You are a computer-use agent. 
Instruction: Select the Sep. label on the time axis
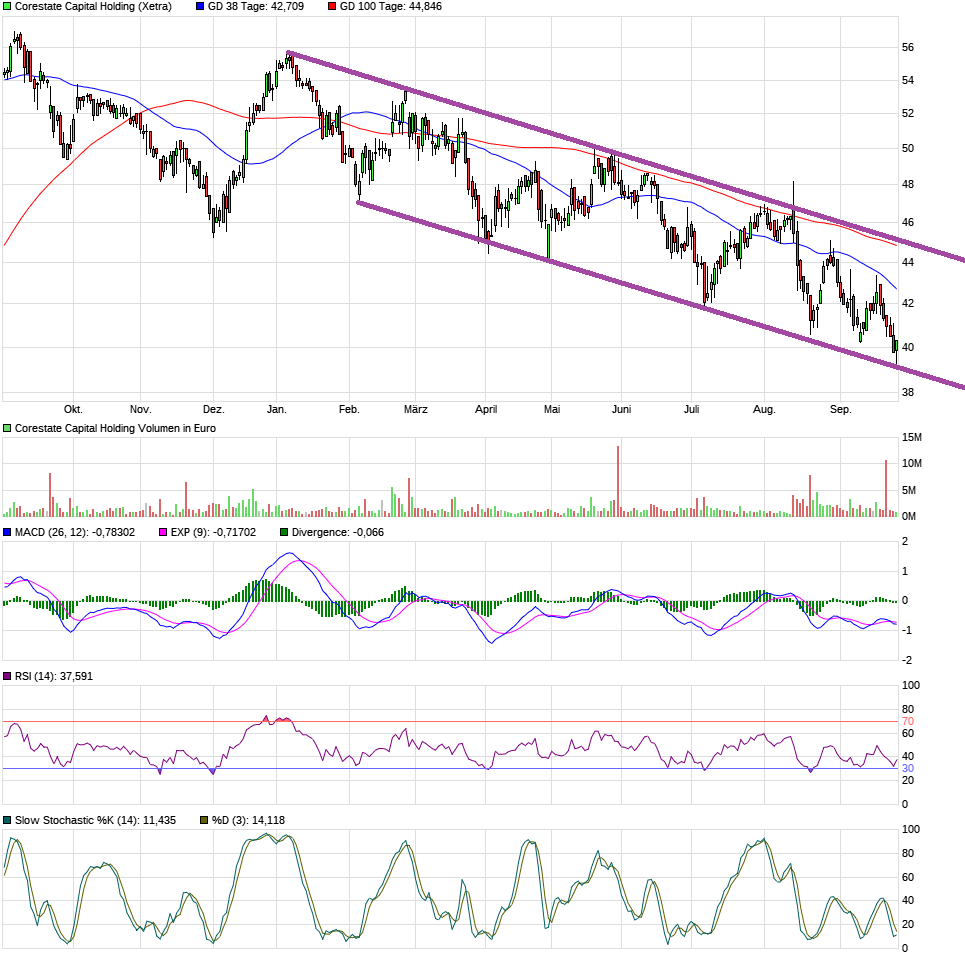pyautogui.click(x=840, y=409)
